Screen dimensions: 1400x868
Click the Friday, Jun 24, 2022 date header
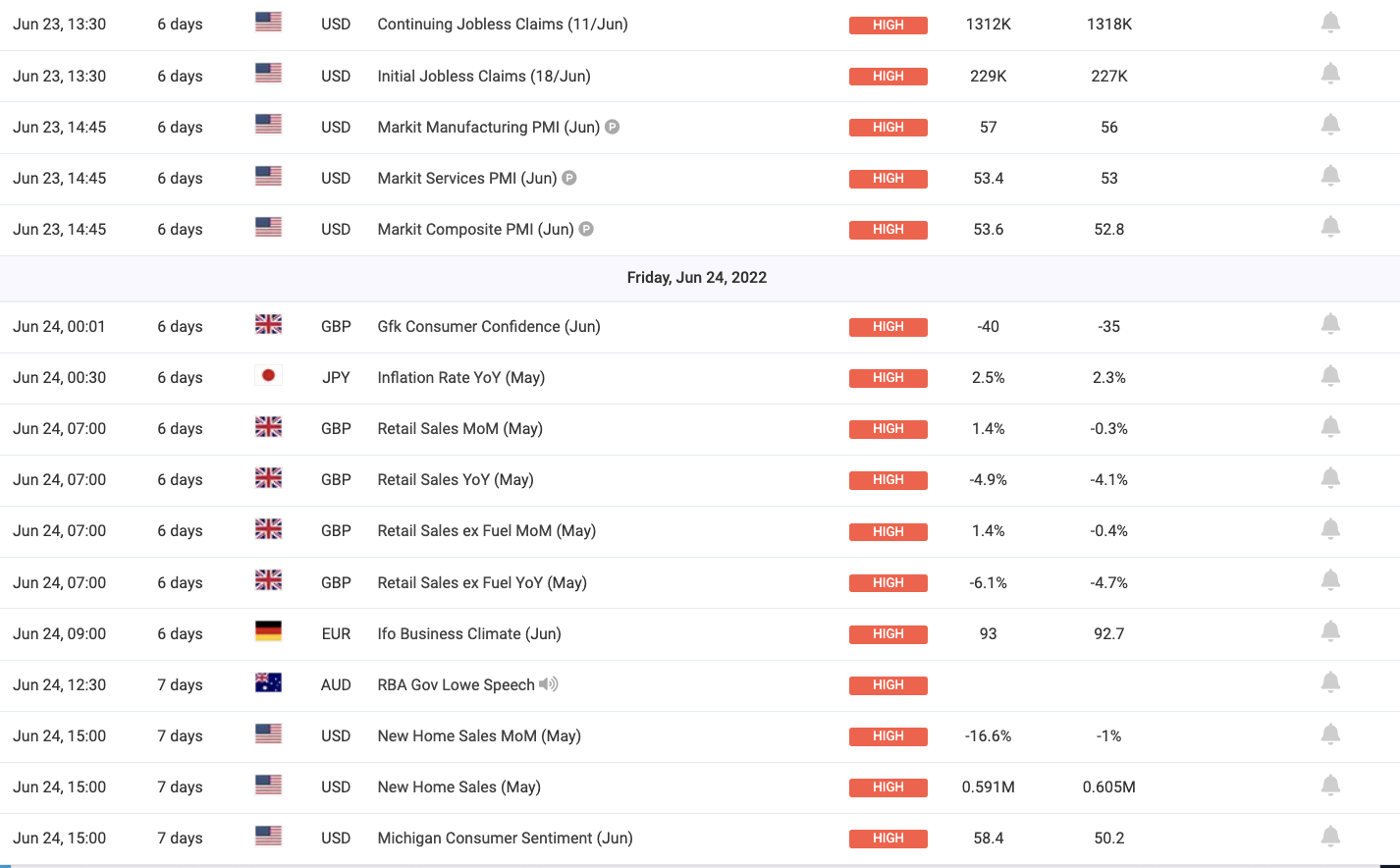(x=697, y=278)
